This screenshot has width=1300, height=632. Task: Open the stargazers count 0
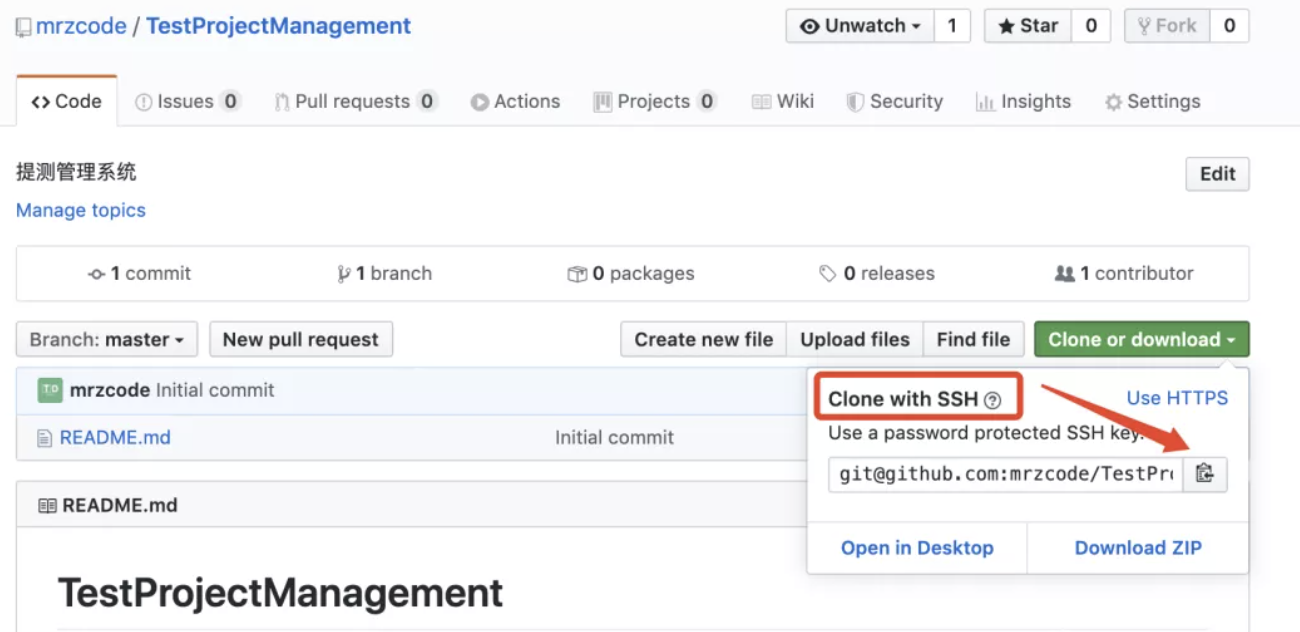(1091, 26)
